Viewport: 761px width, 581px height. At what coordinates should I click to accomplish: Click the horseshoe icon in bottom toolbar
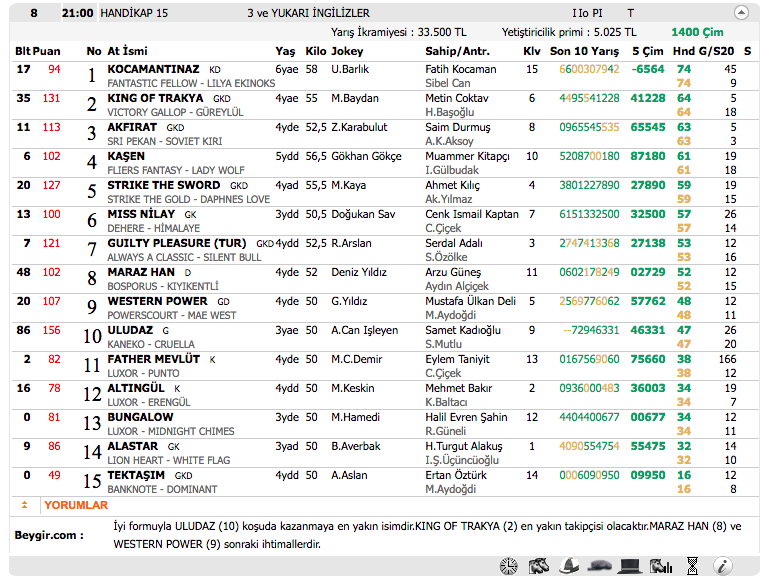pos(509,566)
